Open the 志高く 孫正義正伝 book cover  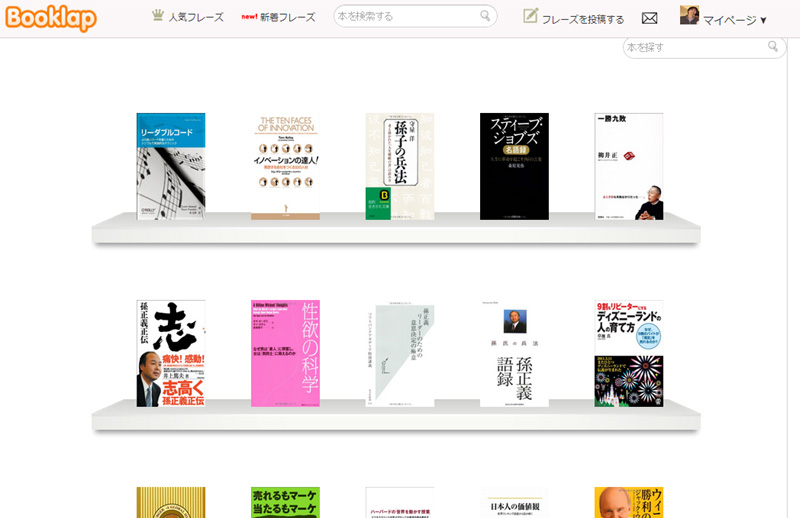(x=171, y=353)
